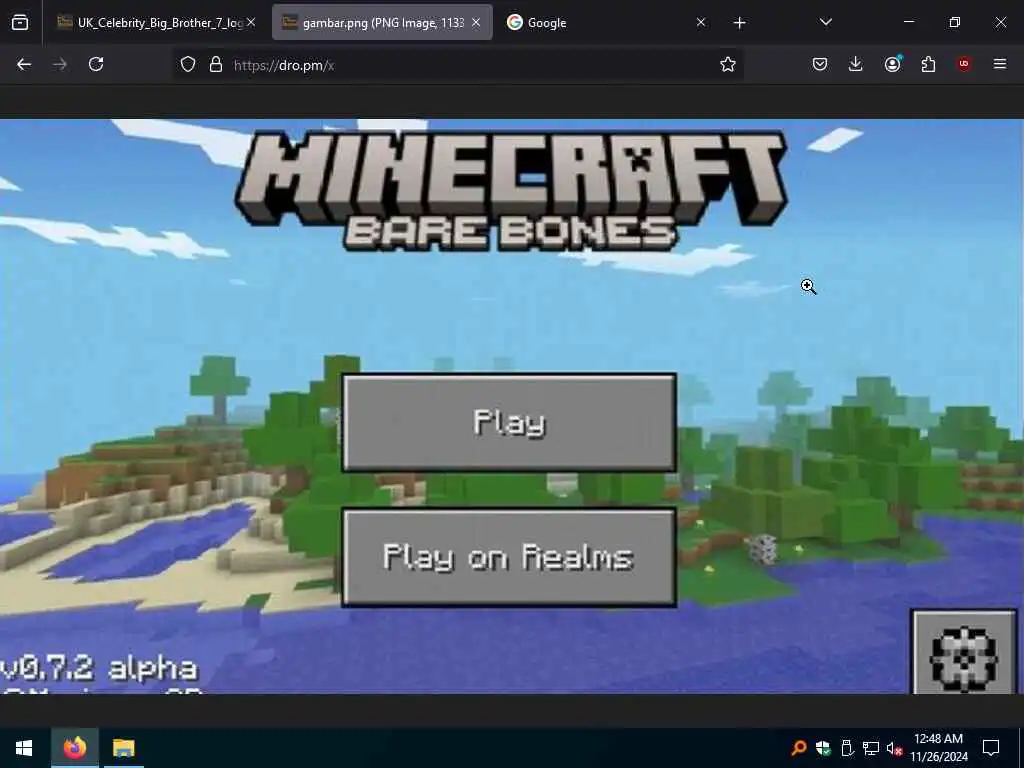This screenshot has height=768, width=1024.
Task: Open uBlock Origin extension popup
Action: point(964,64)
